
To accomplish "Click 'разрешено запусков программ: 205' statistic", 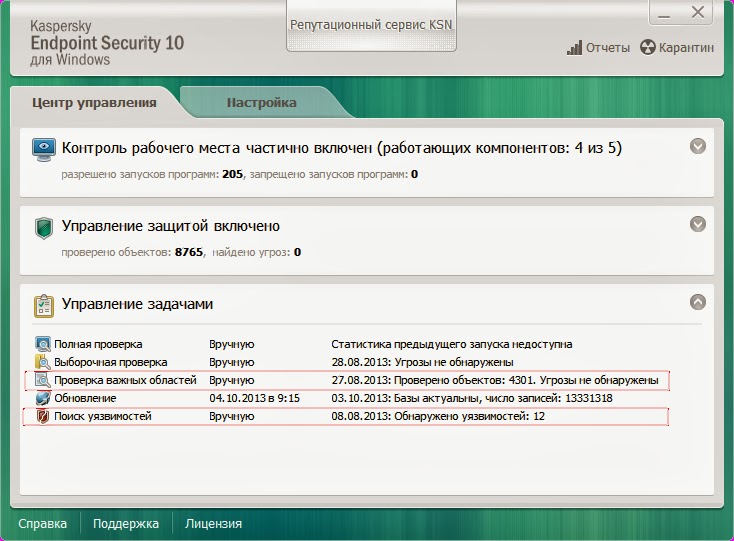I will 152,175.
